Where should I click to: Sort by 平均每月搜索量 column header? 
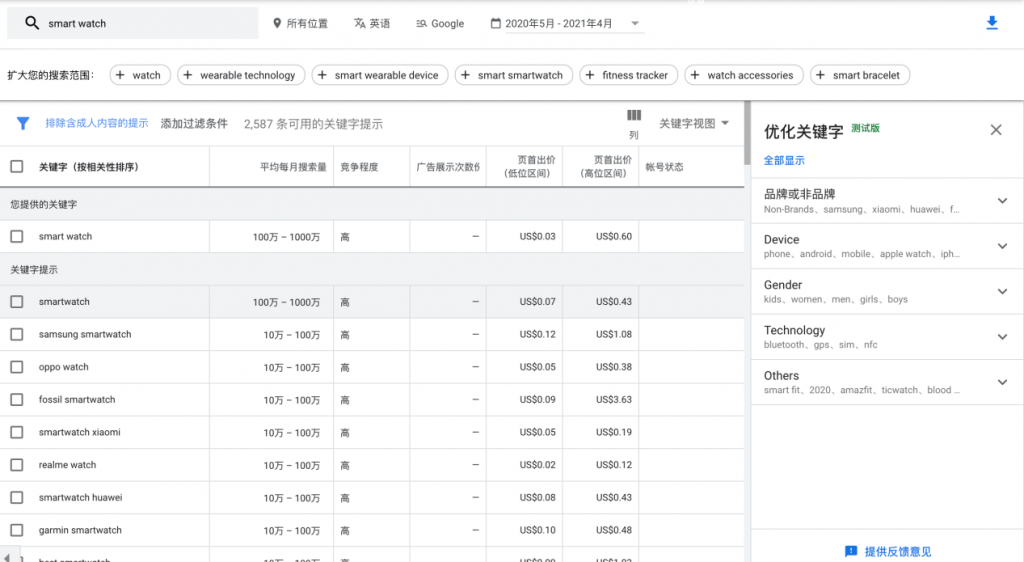click(293, 167)
